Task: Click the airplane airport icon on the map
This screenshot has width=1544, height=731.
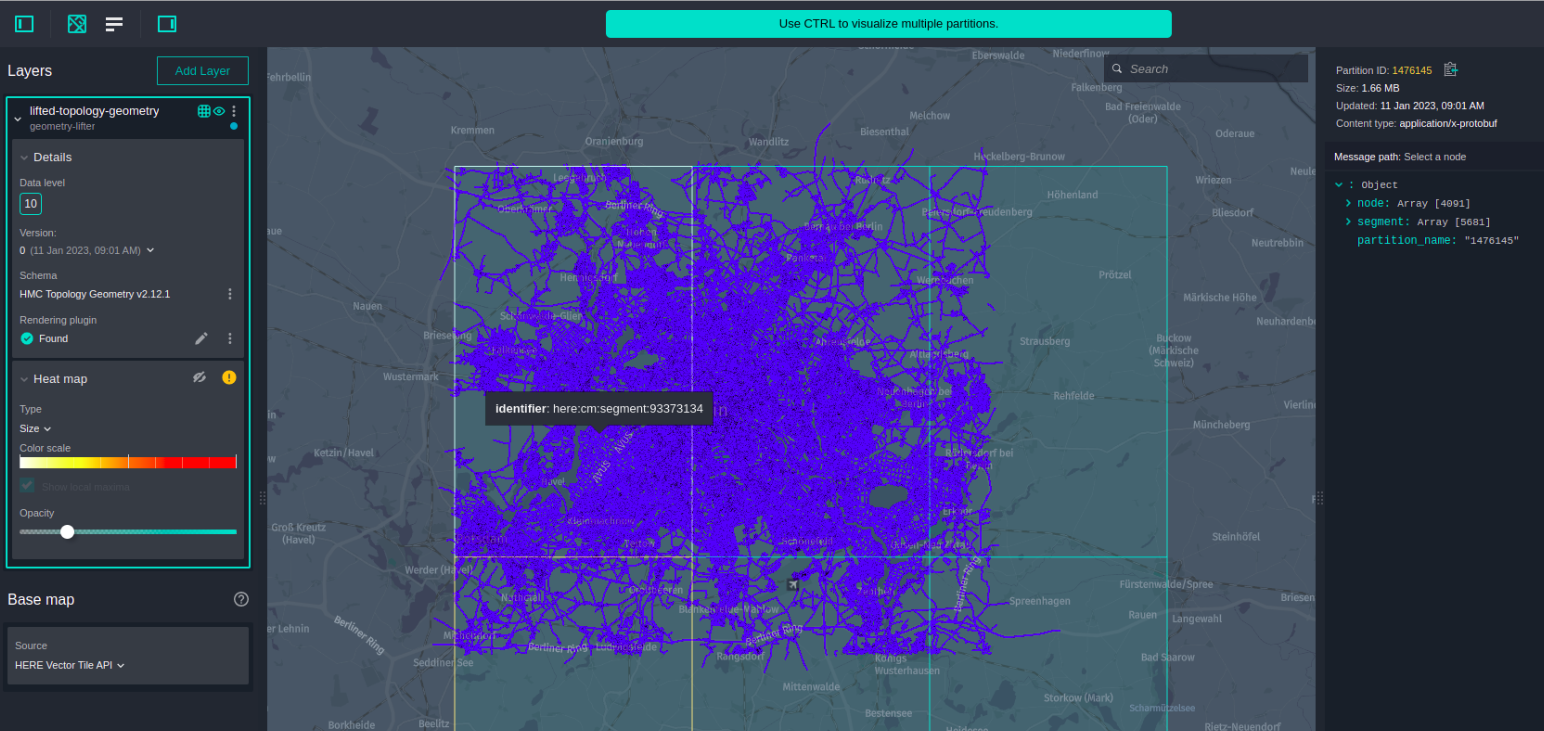Action: coord(793,583)
